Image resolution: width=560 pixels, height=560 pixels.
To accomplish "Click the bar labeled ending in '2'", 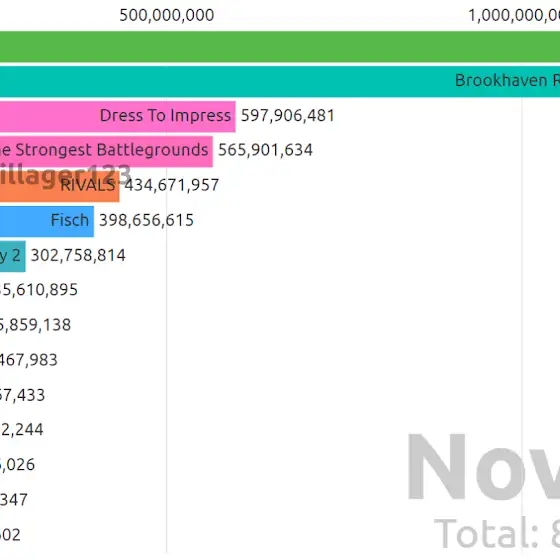I will (x=12, y=256).
